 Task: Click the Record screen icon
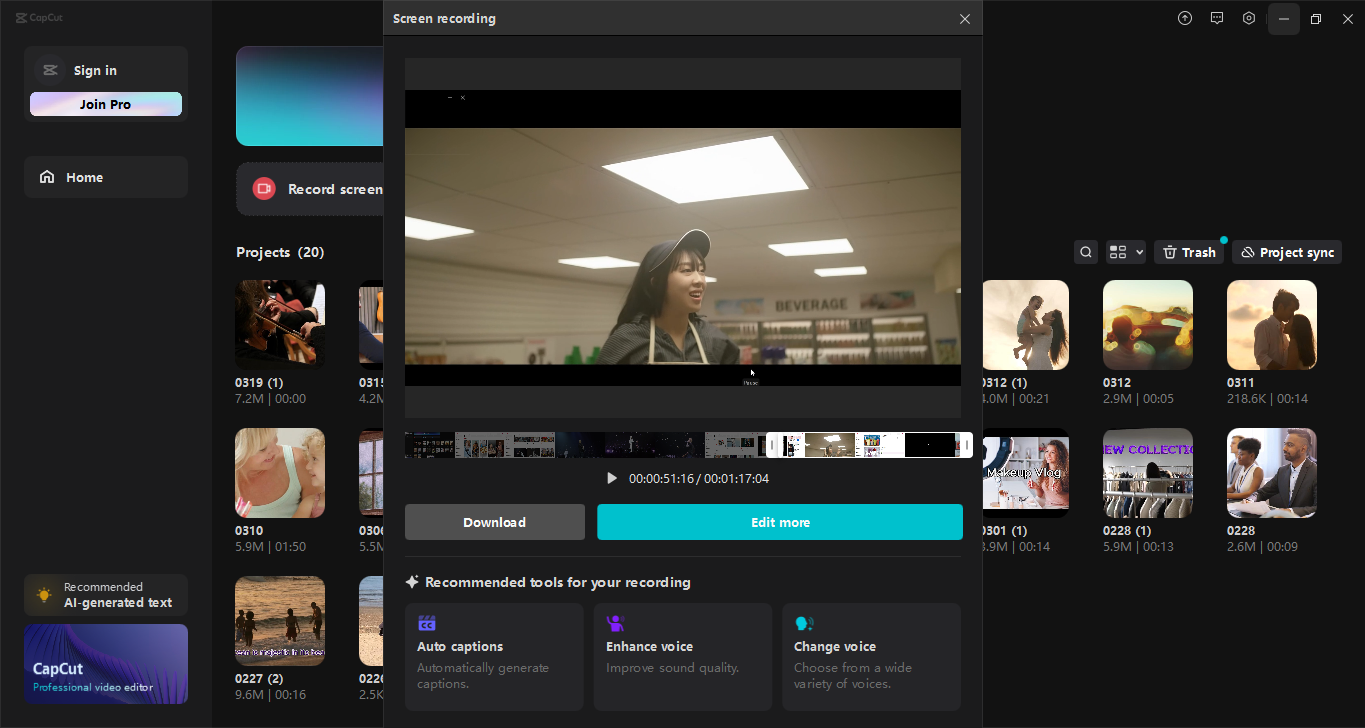pyautogui.click(x=263, y=188)
